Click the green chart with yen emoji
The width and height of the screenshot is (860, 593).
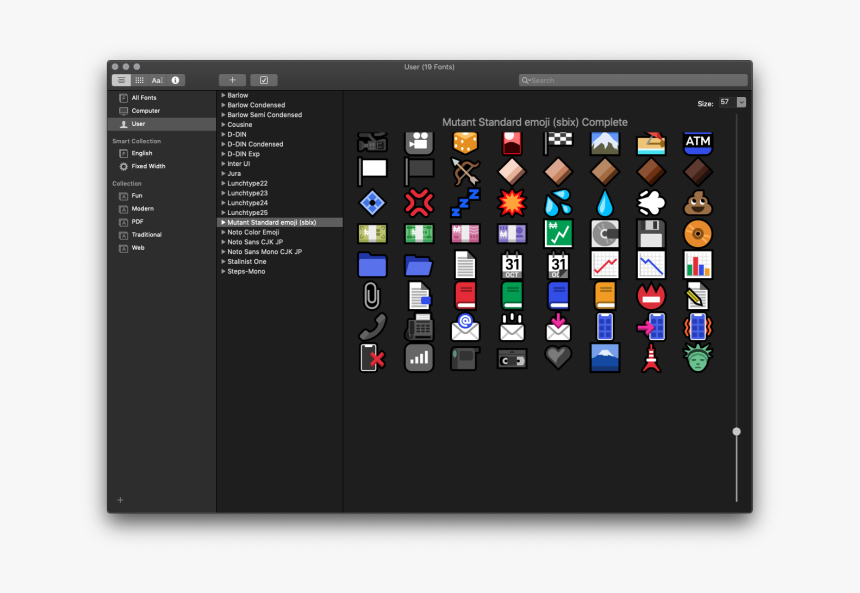click(558, 234)
